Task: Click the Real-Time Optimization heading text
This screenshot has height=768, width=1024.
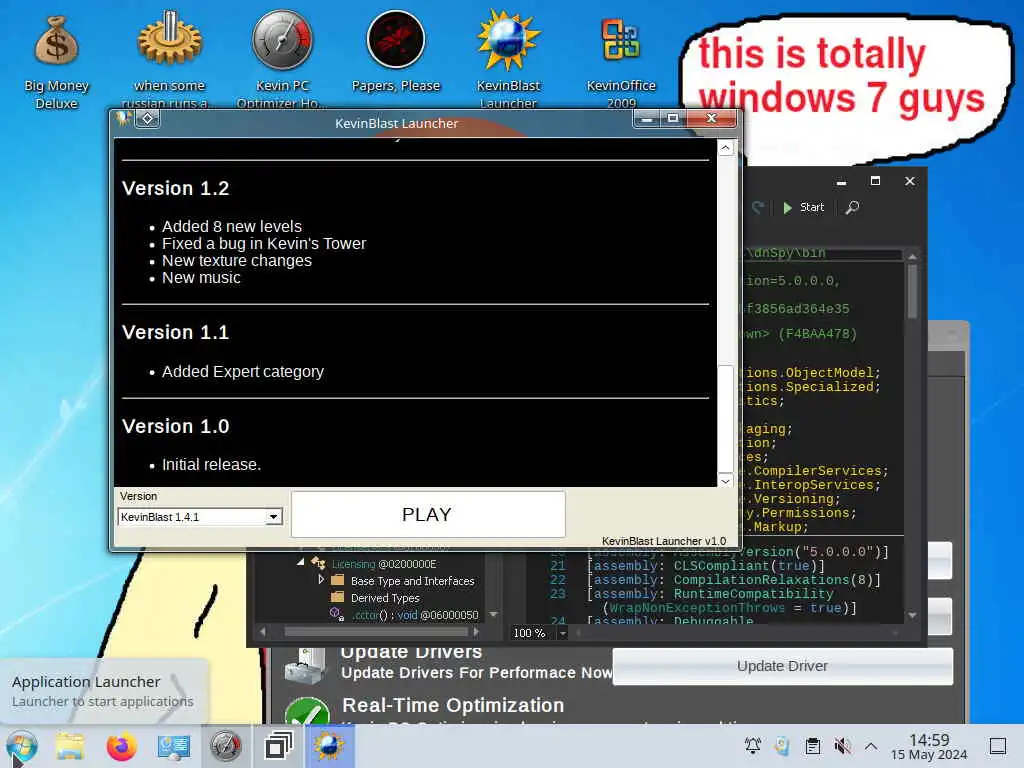Action: point(453,705)
